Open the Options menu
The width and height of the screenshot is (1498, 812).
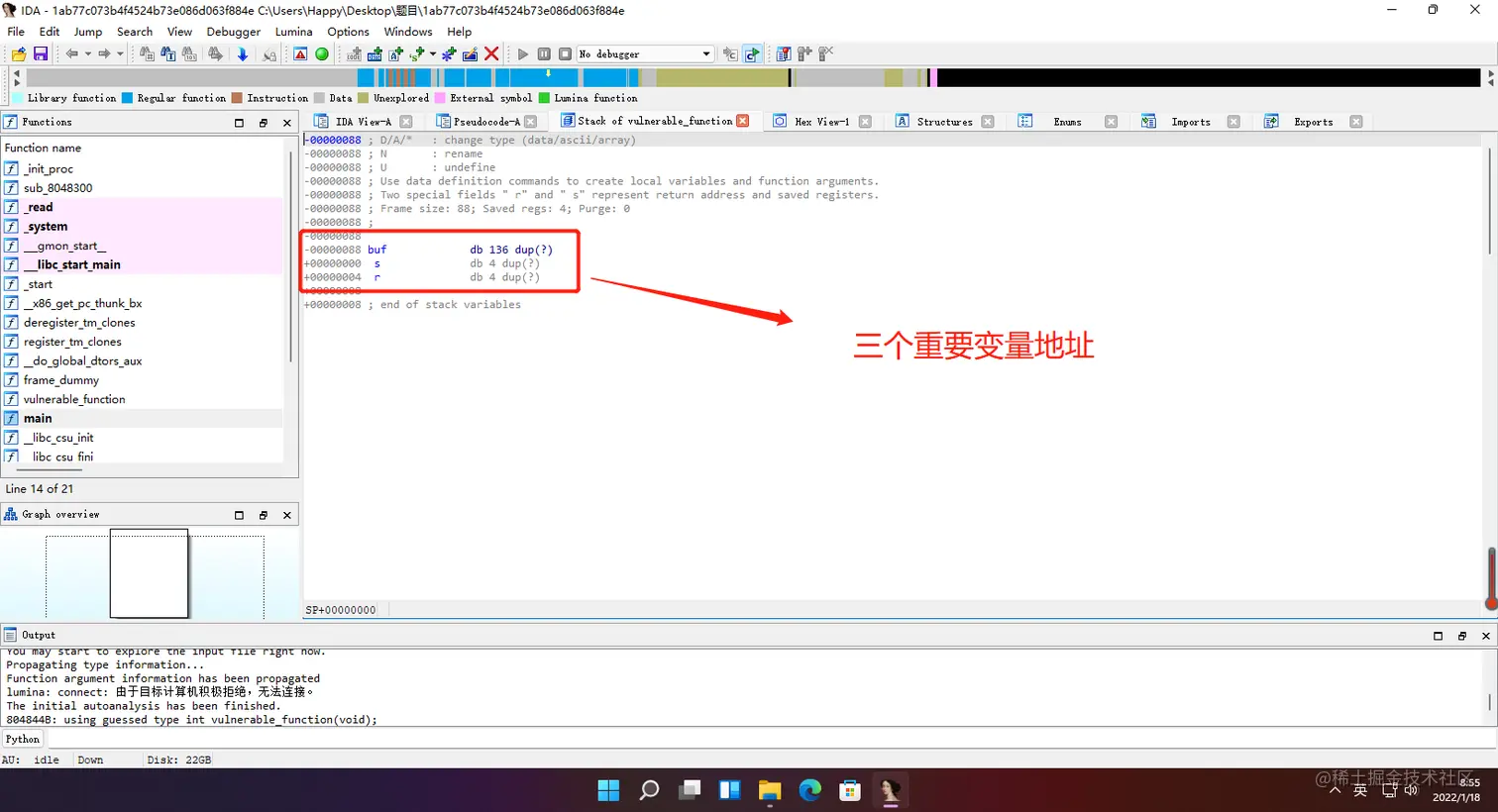(x=349, y=32)
